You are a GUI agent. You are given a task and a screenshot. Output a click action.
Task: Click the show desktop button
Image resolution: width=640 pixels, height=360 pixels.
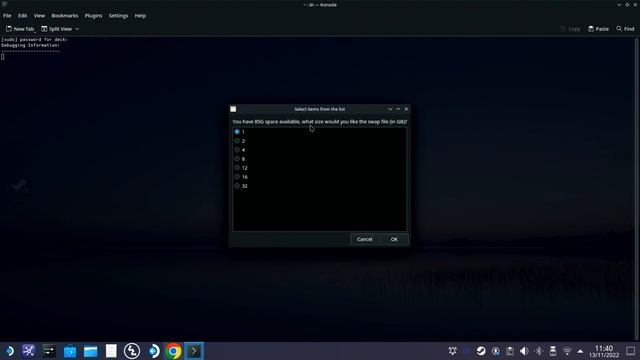point(630,351)
